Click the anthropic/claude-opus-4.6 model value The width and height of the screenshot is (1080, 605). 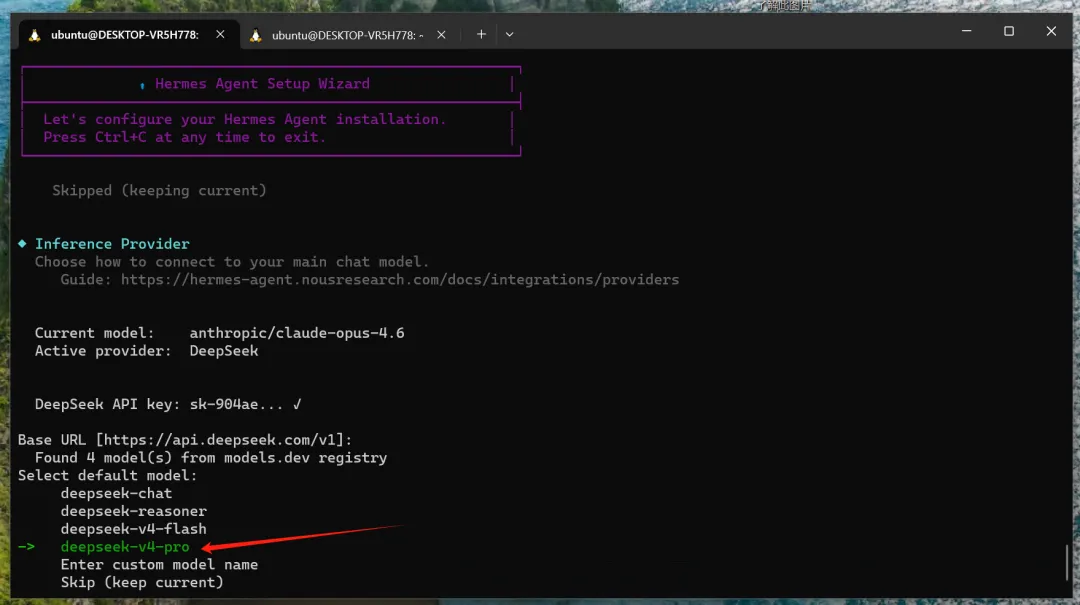(297, 334)
